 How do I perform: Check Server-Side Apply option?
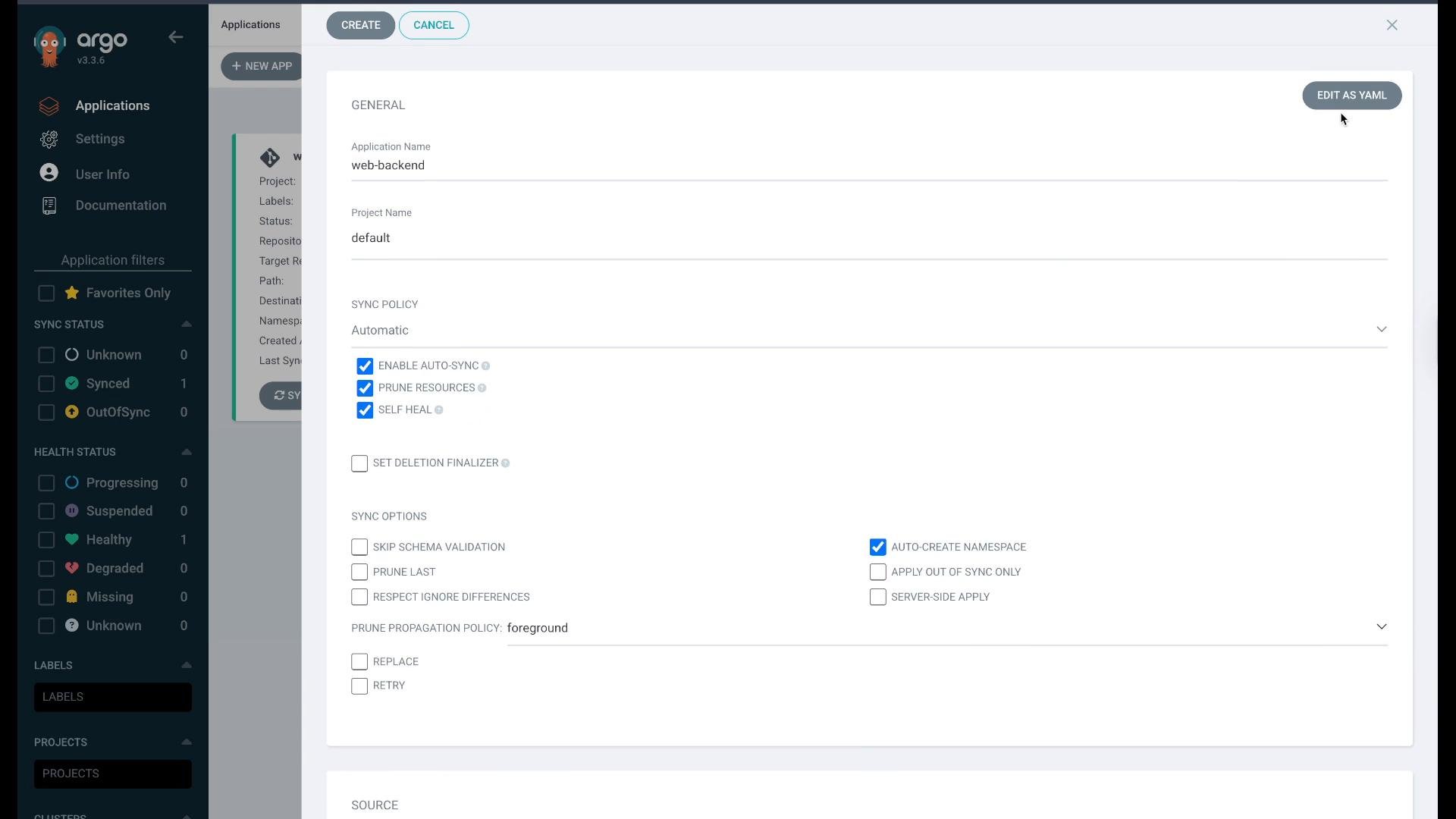[878, 597]
